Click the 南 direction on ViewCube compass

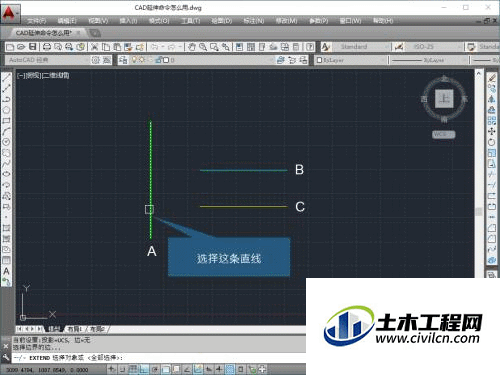(x=444, y=119)
